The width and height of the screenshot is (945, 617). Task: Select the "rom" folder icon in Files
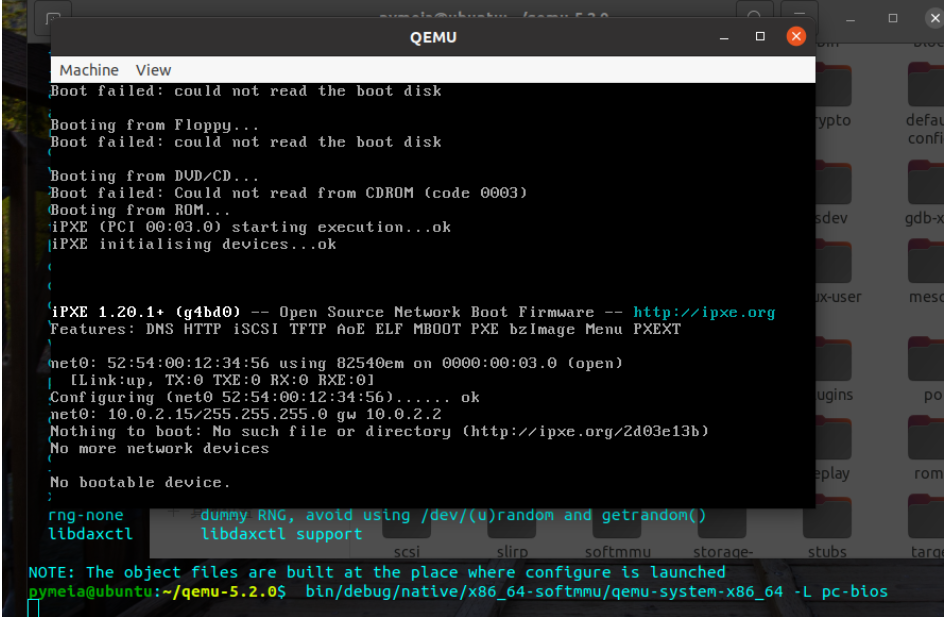pyautogui.click(x=926, y=438)
